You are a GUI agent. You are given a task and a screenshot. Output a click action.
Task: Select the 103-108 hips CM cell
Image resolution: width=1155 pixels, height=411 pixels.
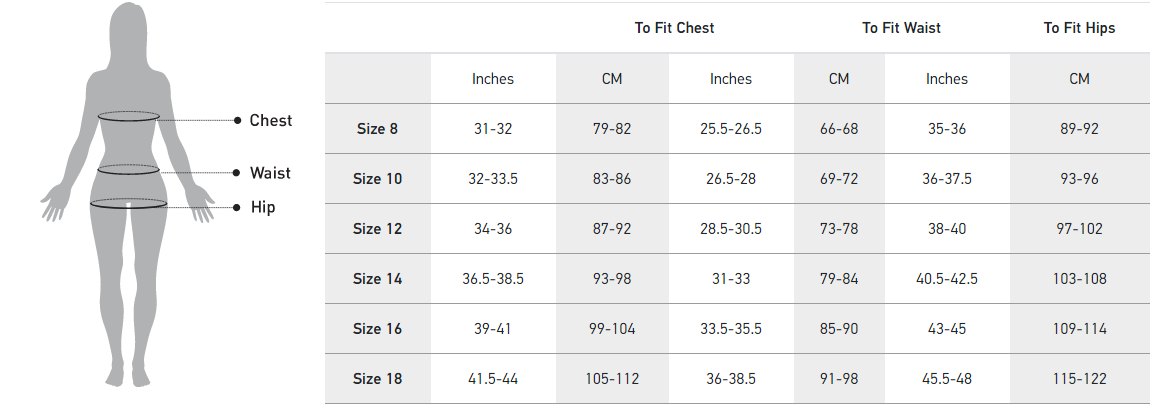point(1079,279)
